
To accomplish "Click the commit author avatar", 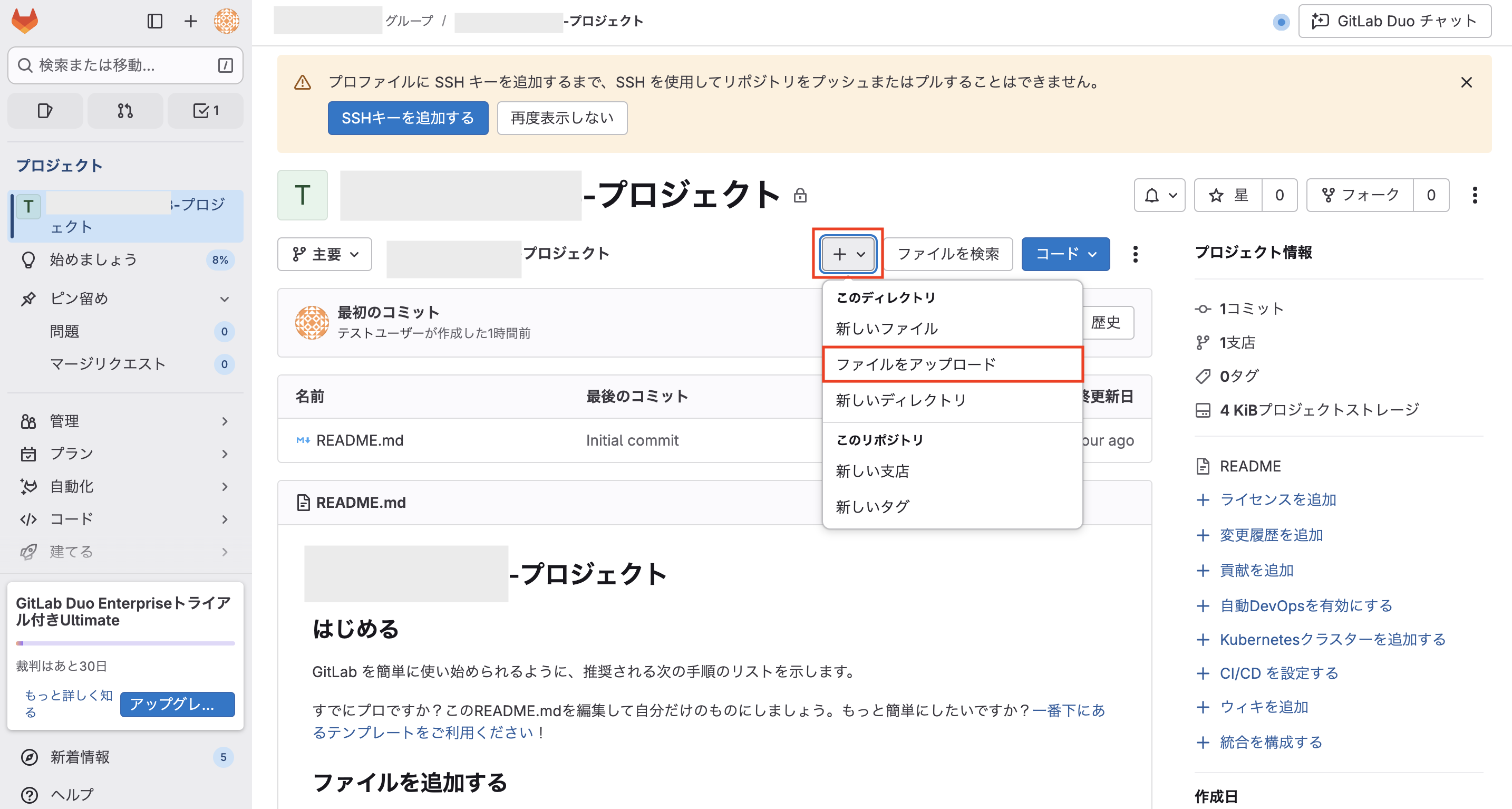I will coord(312,322).
